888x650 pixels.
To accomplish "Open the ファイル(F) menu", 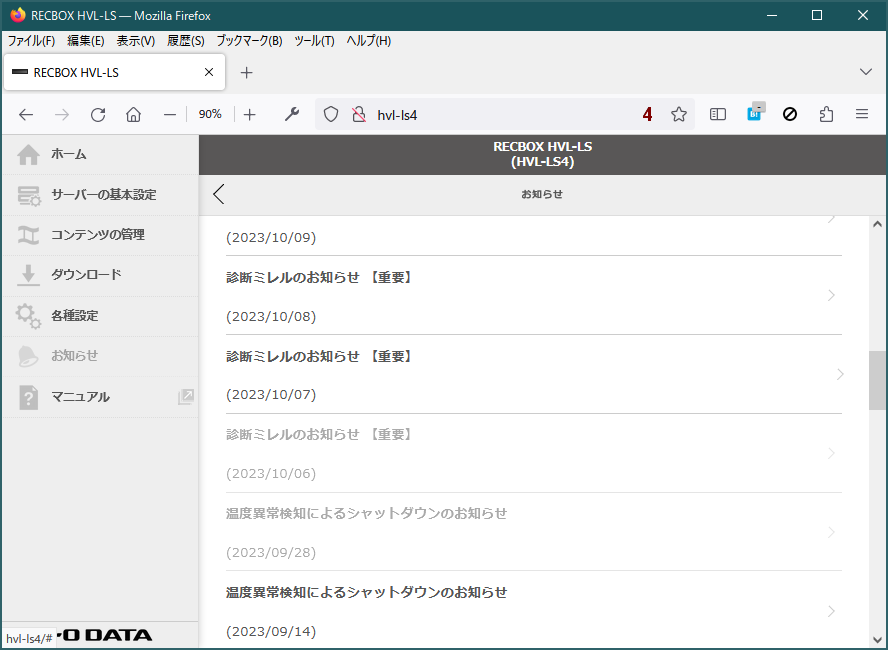I will pos(31,41).
